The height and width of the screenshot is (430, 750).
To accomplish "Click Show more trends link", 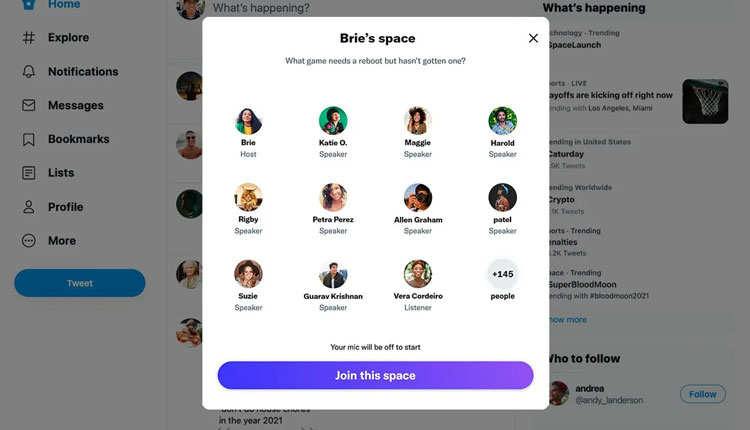I will click(x=568, y=320).
